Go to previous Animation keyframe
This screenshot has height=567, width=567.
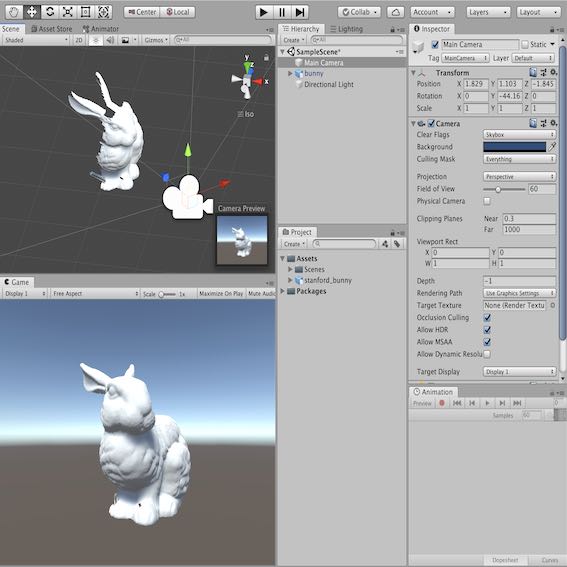tap(472, 403)
